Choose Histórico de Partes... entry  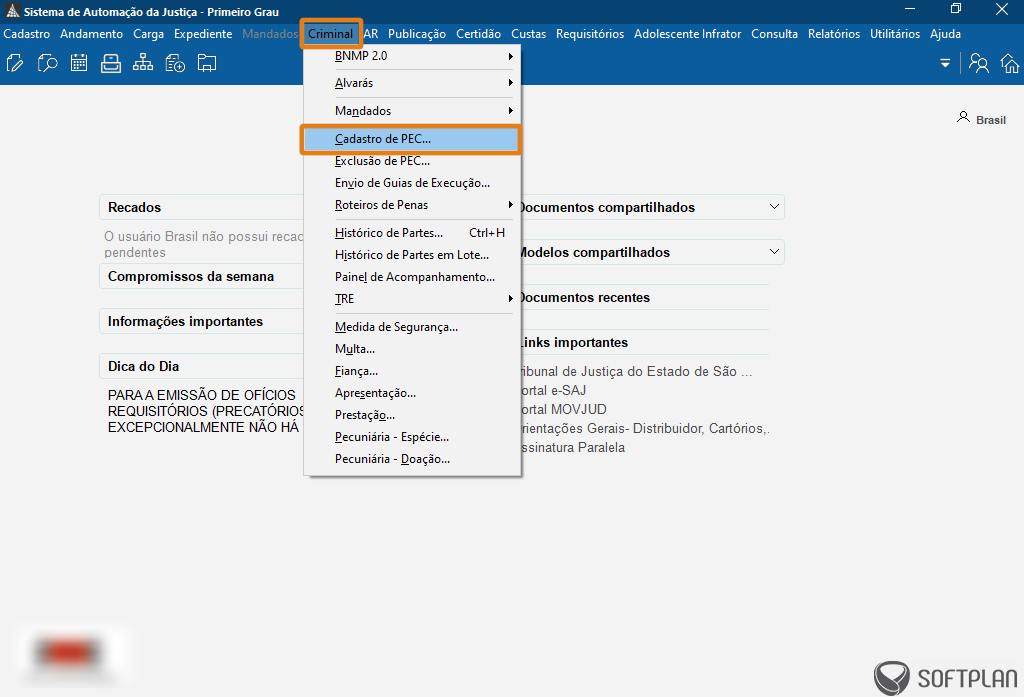click(x=411, y=233)
